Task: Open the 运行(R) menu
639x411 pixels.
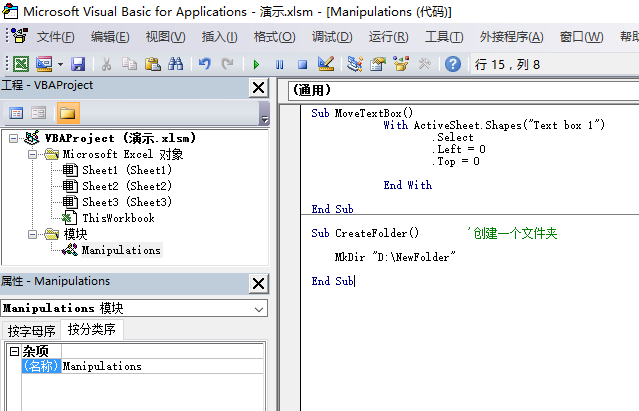Action: click(x=388, y=37)
